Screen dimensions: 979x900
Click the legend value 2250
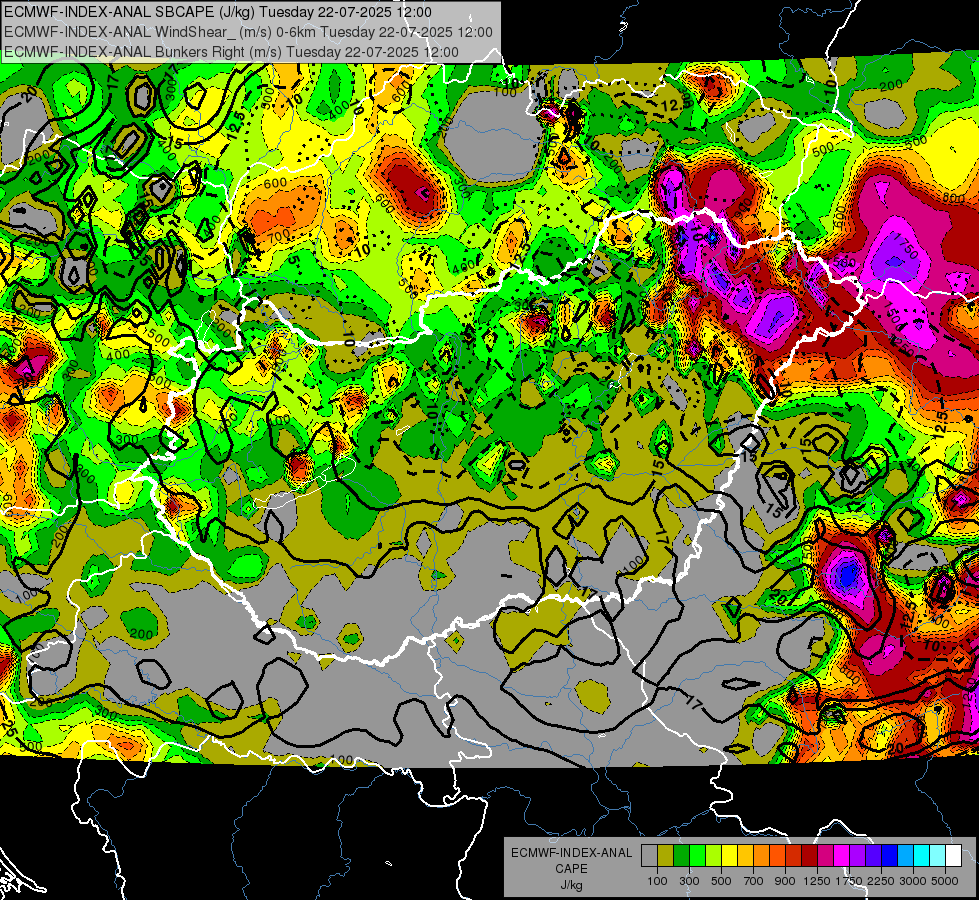click(x=881, y=881)
